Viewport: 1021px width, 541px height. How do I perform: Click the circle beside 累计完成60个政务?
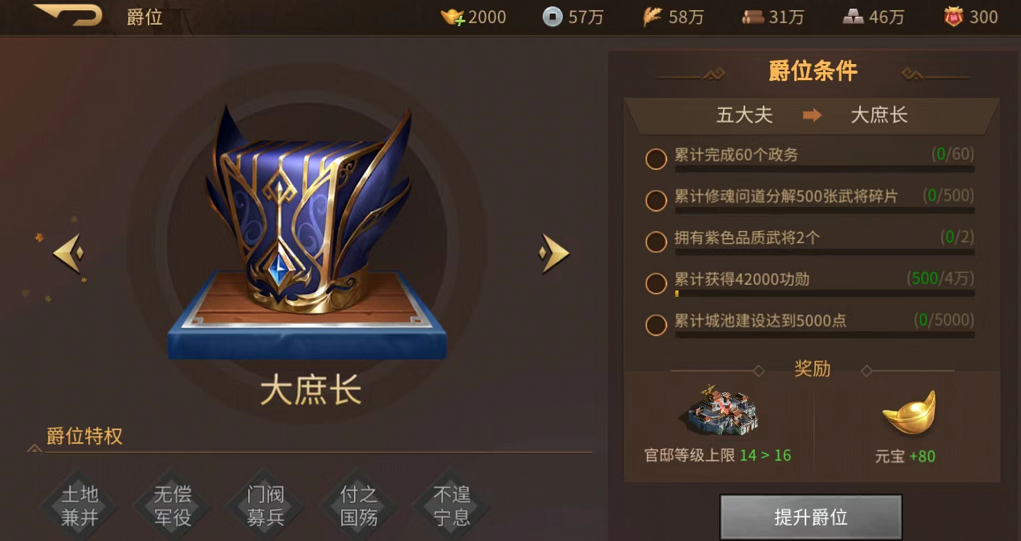(656, 159)
